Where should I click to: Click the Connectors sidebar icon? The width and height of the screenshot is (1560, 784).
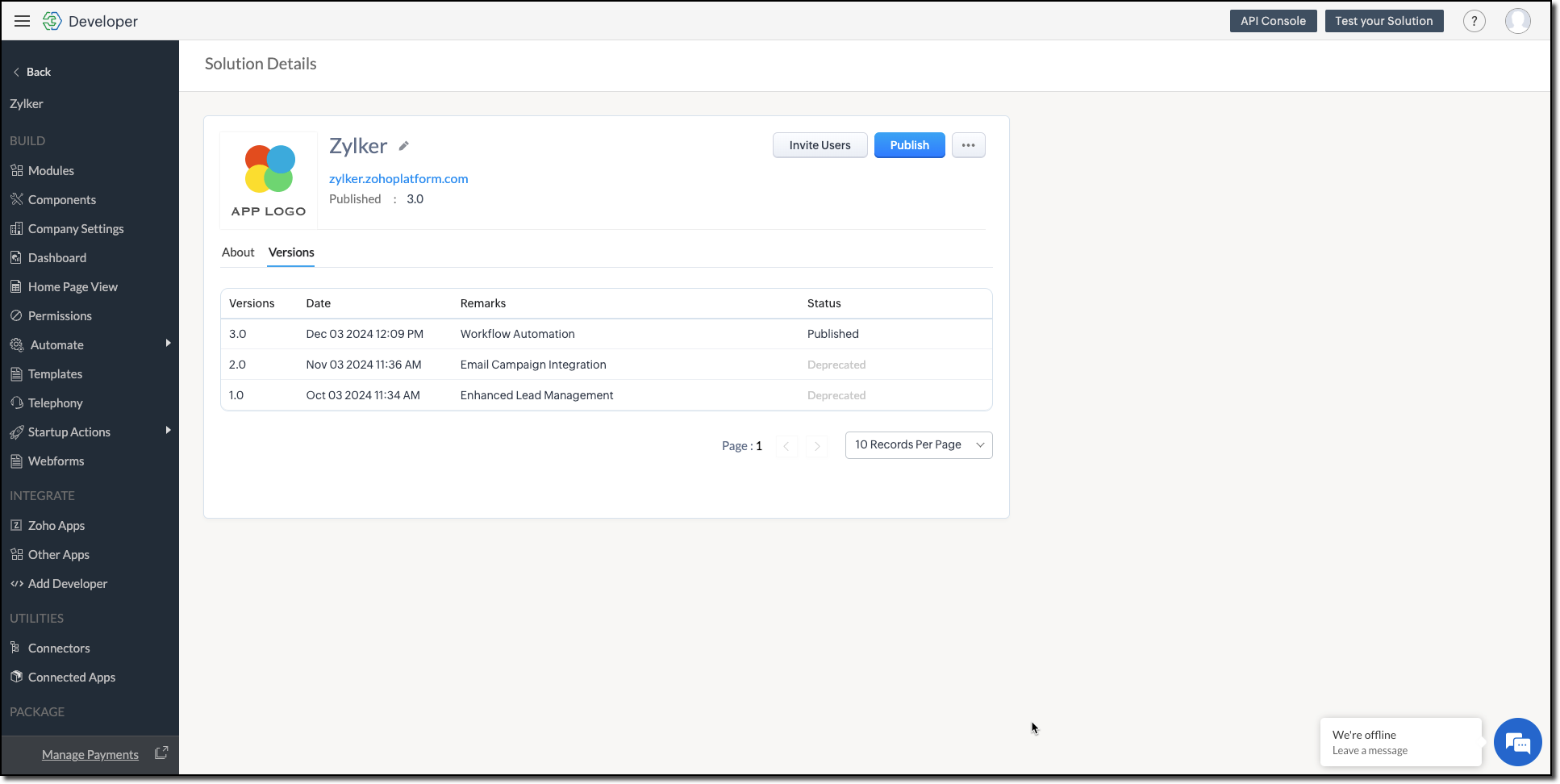pos(15,648)
